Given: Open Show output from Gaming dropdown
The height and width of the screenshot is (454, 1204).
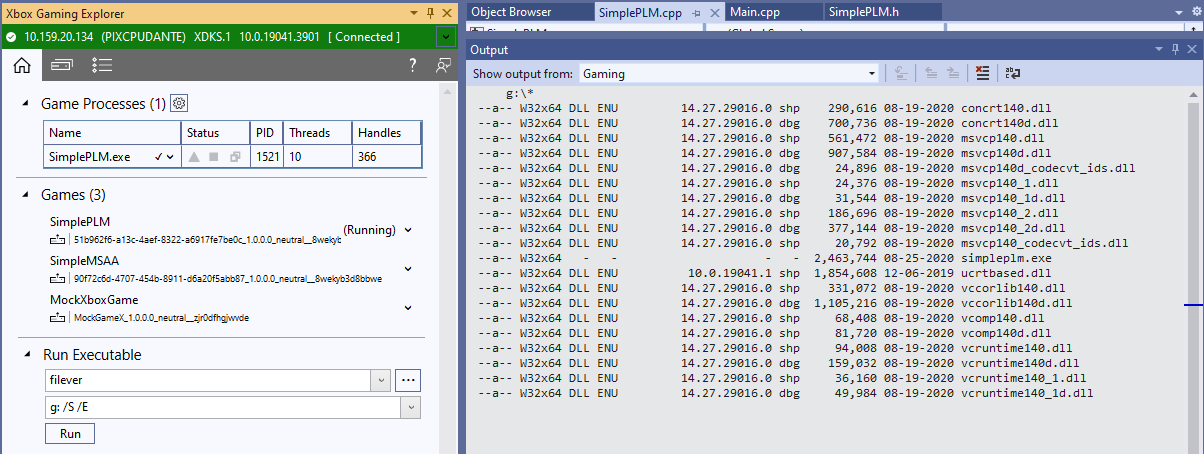Looking at the screenshot, I should point(872,73).
